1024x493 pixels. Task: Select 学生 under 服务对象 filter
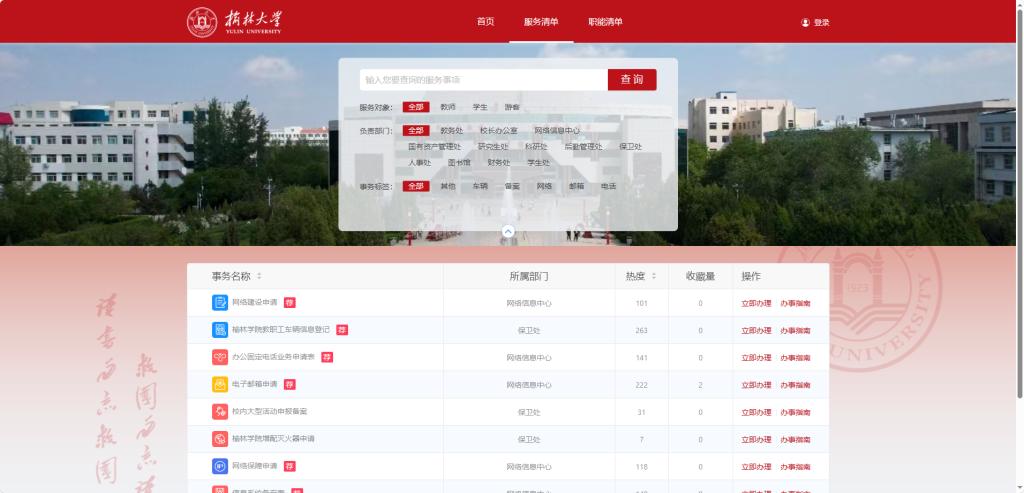click(480, 107)
